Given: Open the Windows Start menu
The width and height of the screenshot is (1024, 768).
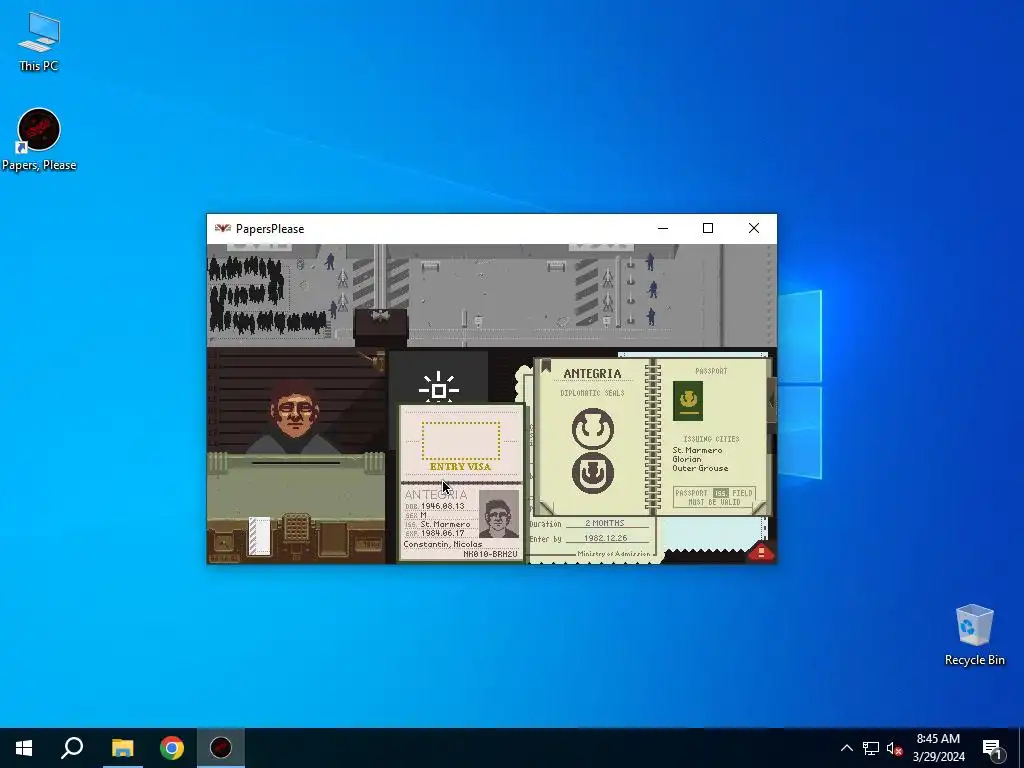Looking at the screenshot, I should click(24, 748).
